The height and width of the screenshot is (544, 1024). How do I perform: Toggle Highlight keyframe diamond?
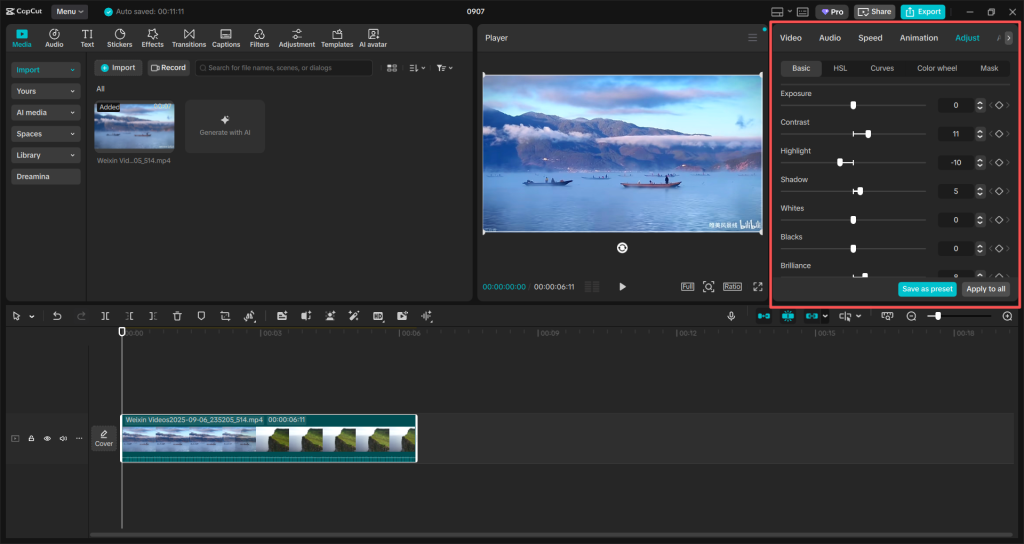(999, 163)
